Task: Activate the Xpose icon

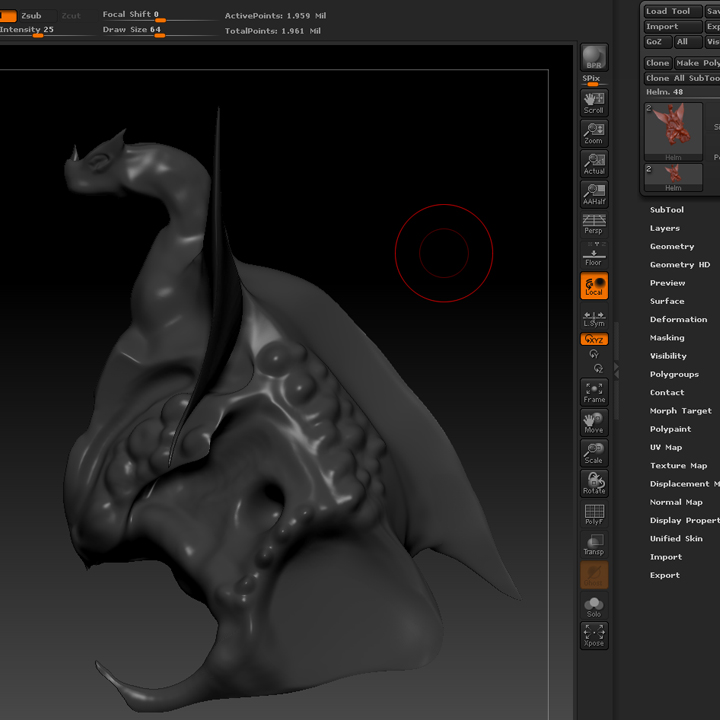Action: (x=594, y=635)
